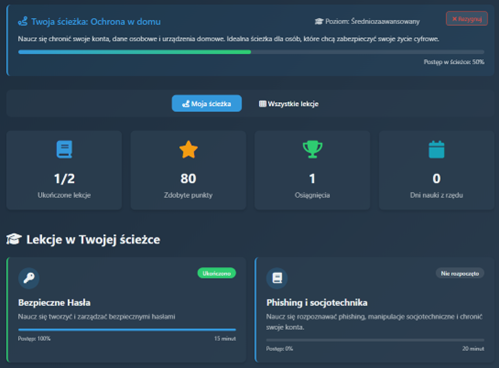Screen dimensions: 499x368
Task: Click the Poziom: Średniozaawansowany label
Action: [372, 21]
